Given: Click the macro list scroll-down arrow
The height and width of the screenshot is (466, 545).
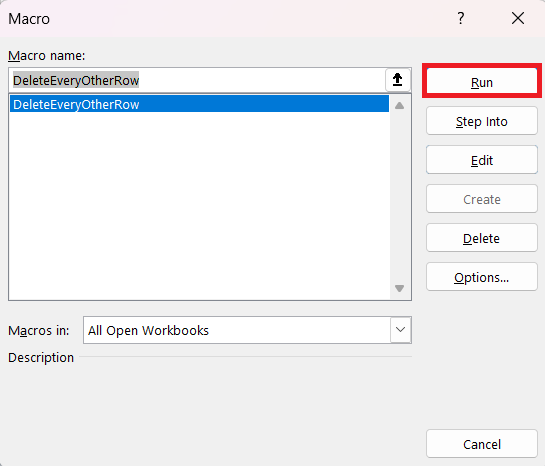Looking at the screenshot, I should [x=399, y=288].
